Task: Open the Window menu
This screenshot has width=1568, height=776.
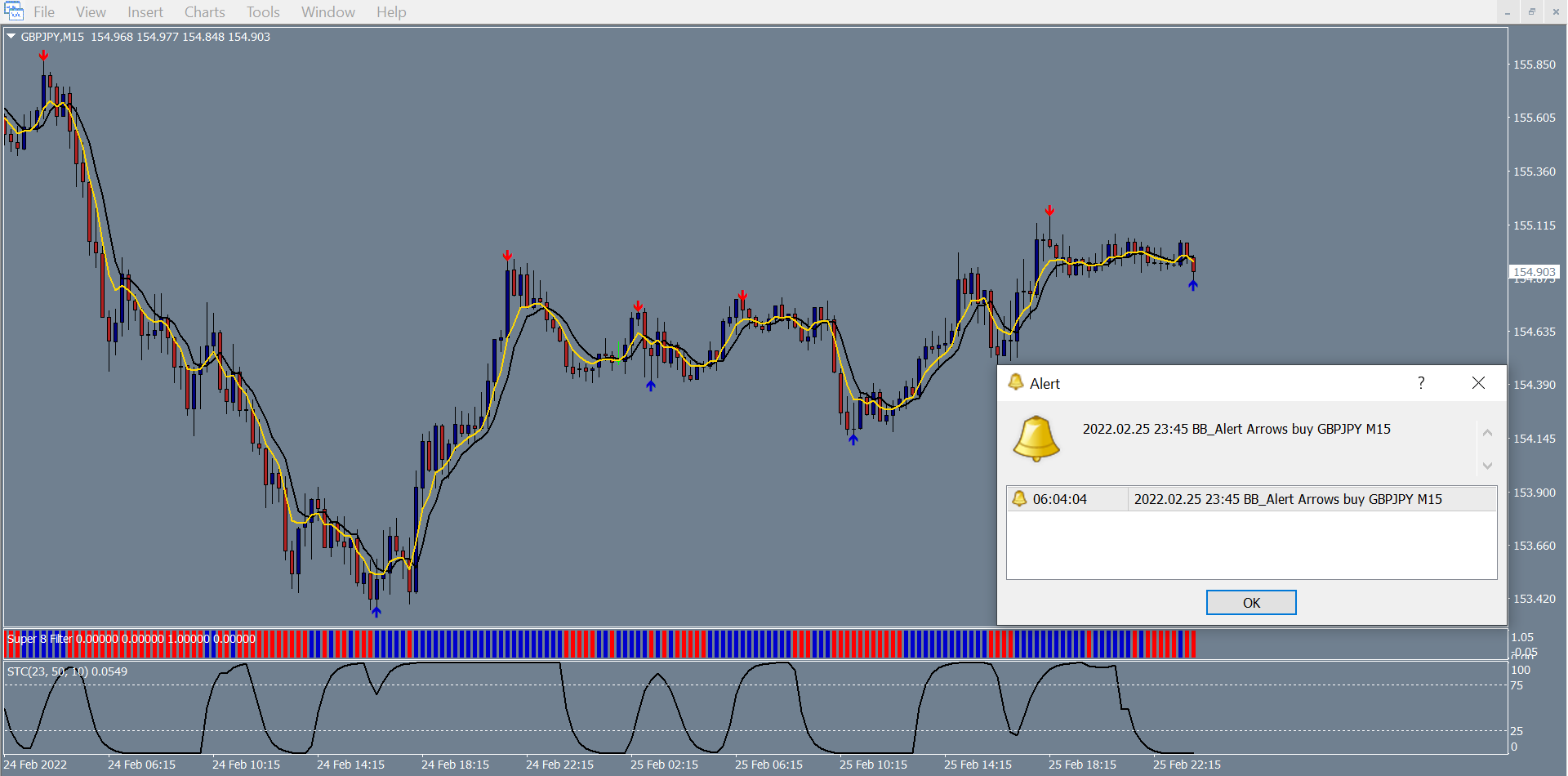Action: pyautogui.click(x=327, y=12)
